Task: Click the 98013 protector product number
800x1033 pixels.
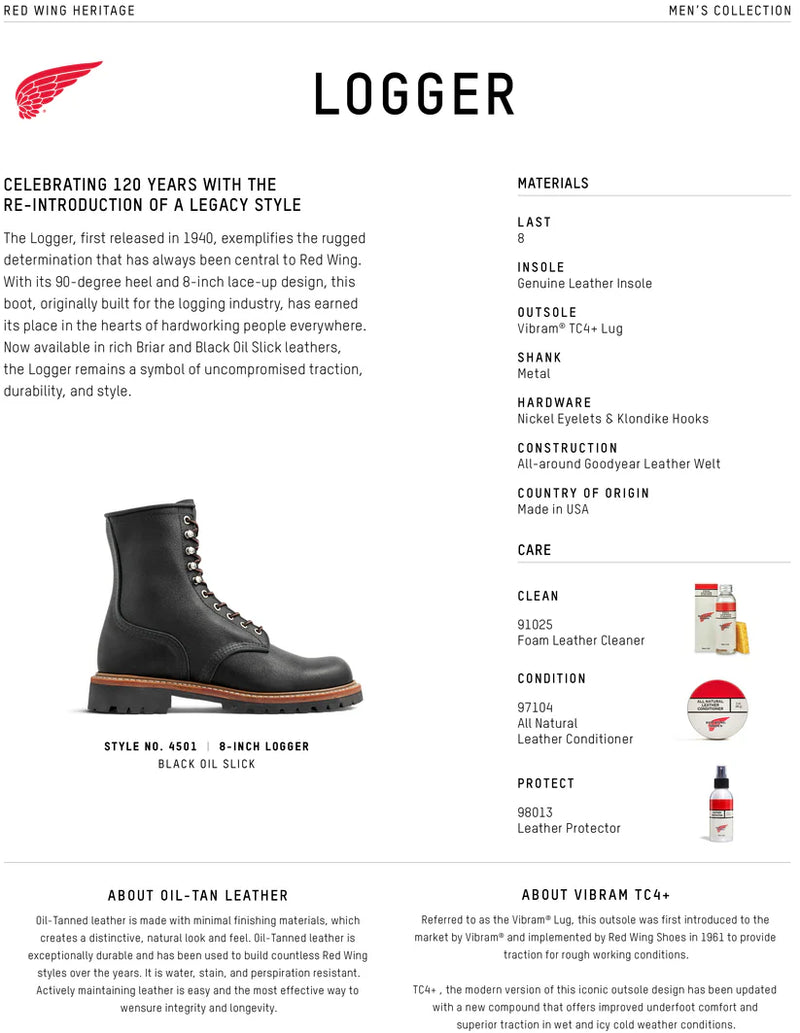Action: coord(534,812)
